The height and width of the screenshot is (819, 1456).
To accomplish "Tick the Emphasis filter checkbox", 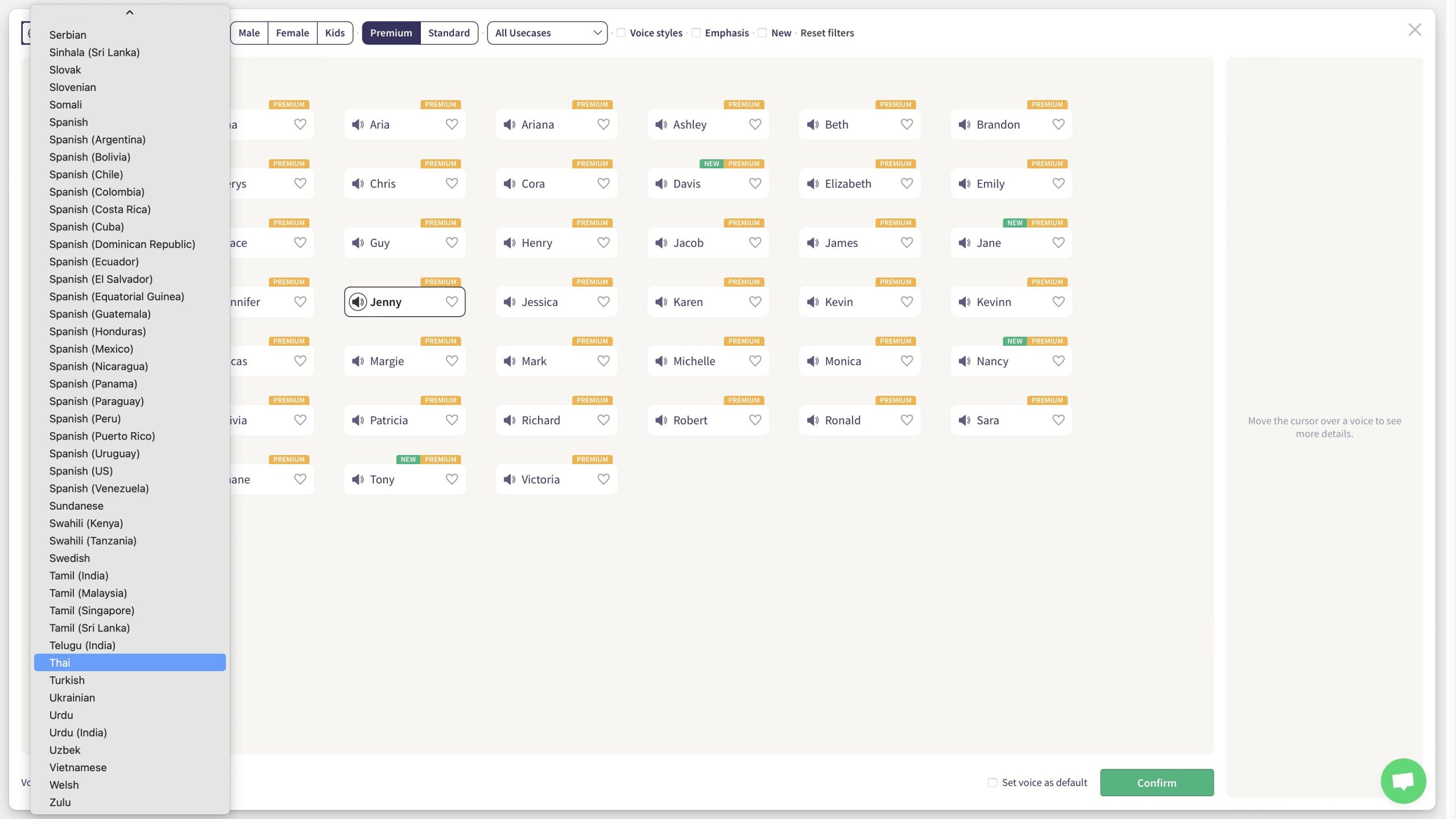I will (696, 33).
